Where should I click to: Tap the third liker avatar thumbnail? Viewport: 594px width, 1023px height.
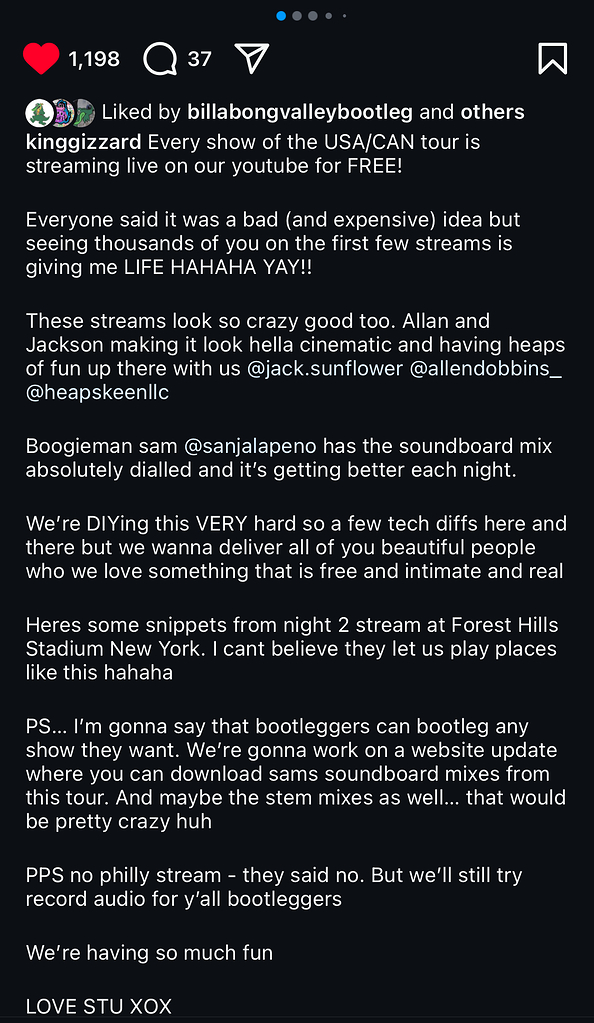[84, 113]
